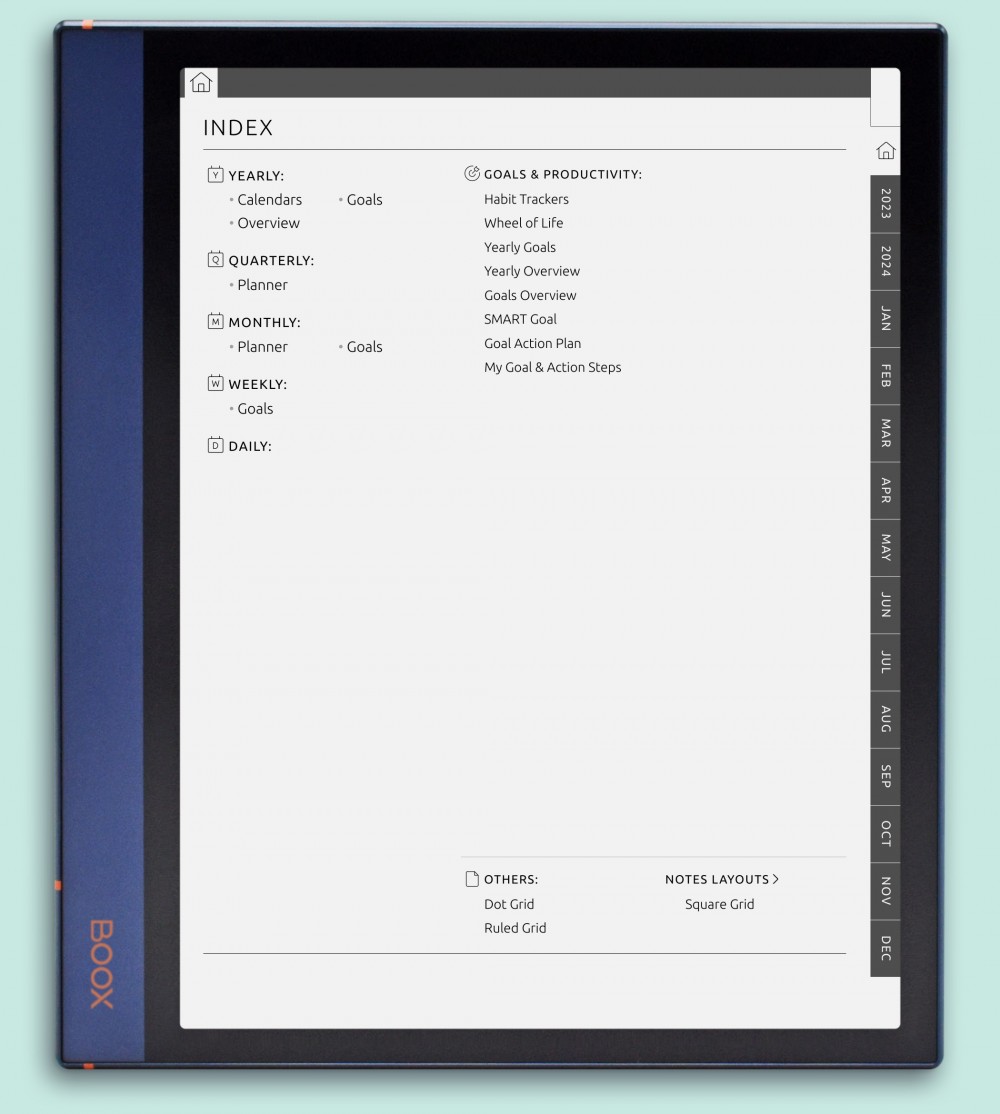Open the 2024 side tab
Viewport: 1000px width, 1114px height.
pyautogui.click(x=885, y=262)
